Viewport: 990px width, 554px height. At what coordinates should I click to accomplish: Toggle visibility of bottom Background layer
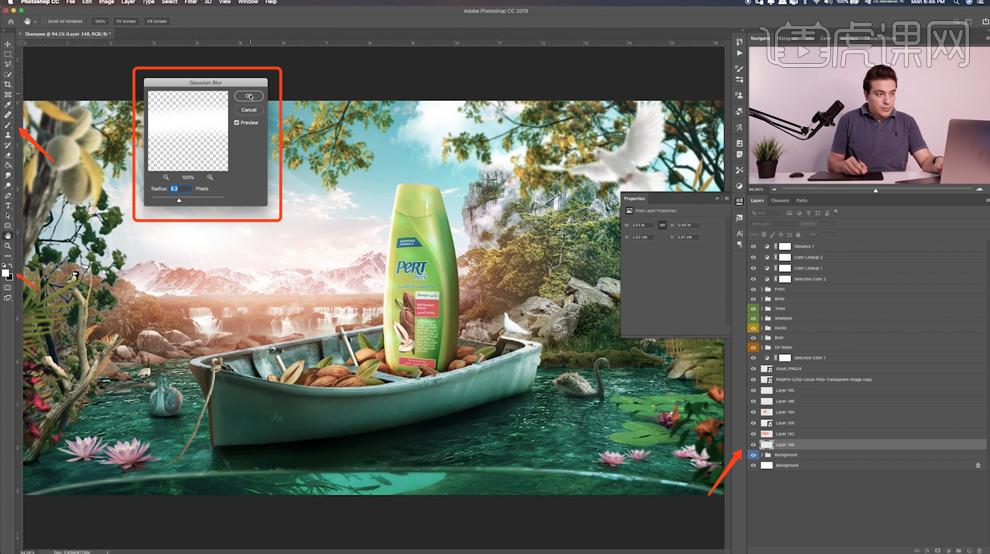click(753, 466)
